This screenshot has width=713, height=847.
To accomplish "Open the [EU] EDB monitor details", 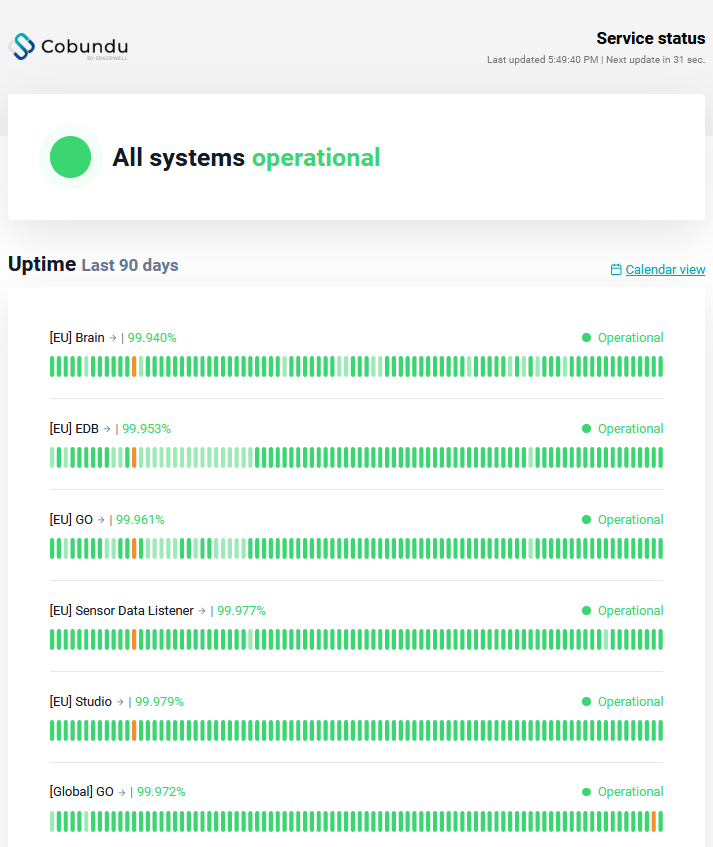I will tap(74, 429).
